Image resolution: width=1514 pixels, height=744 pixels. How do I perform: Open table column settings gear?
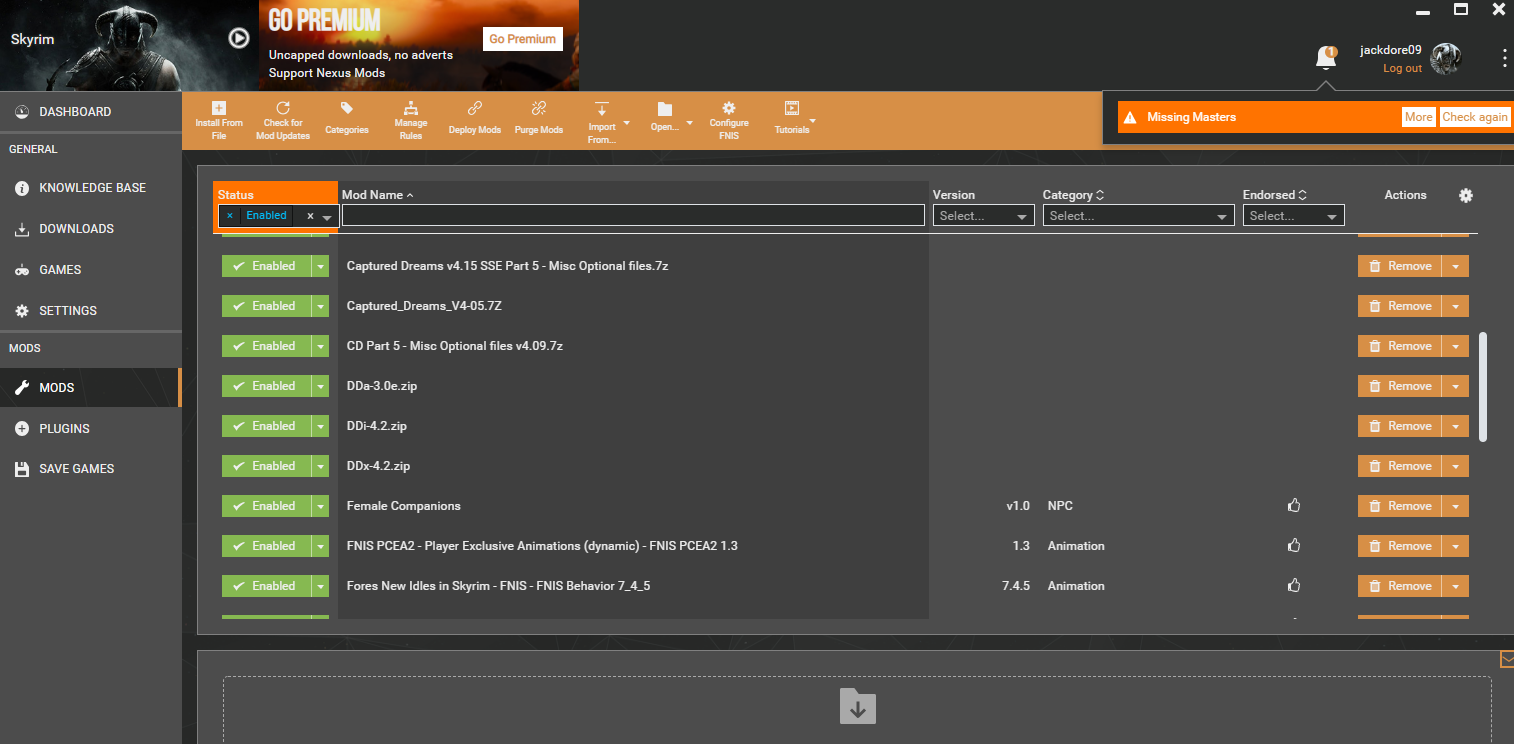point(1466,195)
